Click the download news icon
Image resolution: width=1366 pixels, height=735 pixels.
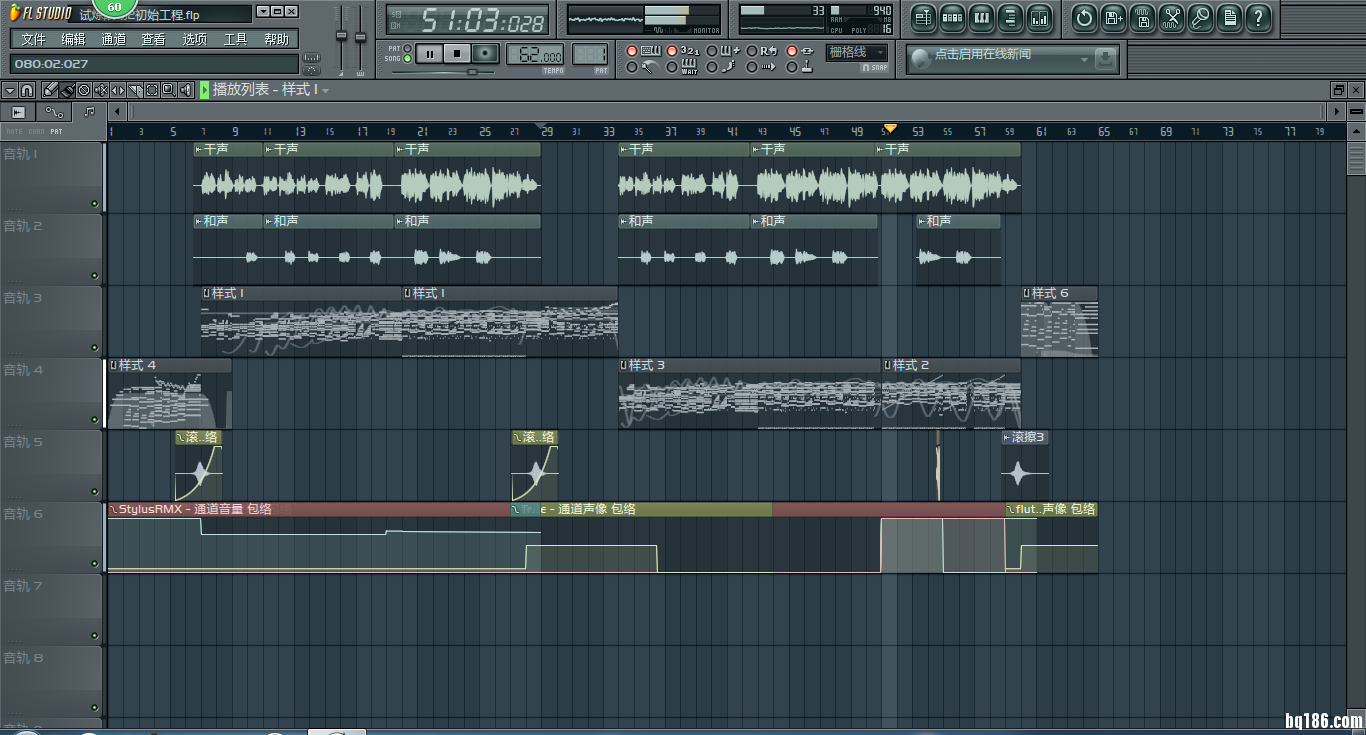tap(1105, 59)
